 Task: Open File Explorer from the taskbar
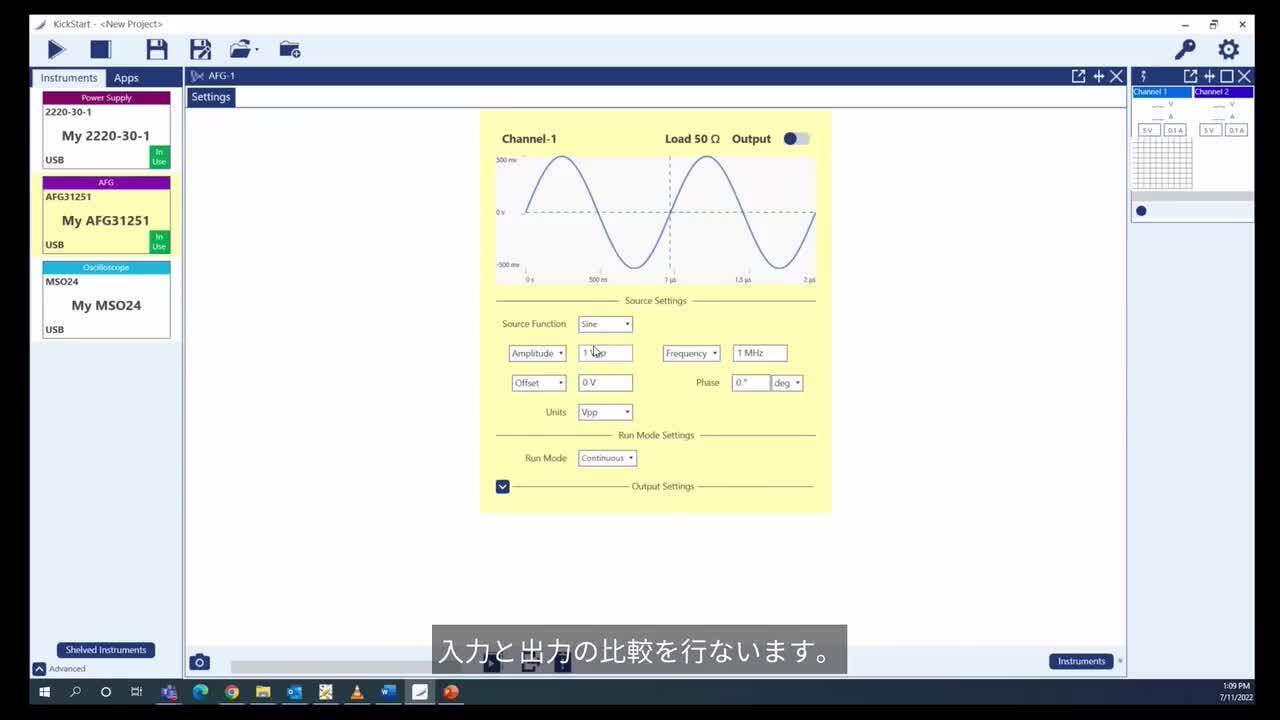tap(263, 692)
